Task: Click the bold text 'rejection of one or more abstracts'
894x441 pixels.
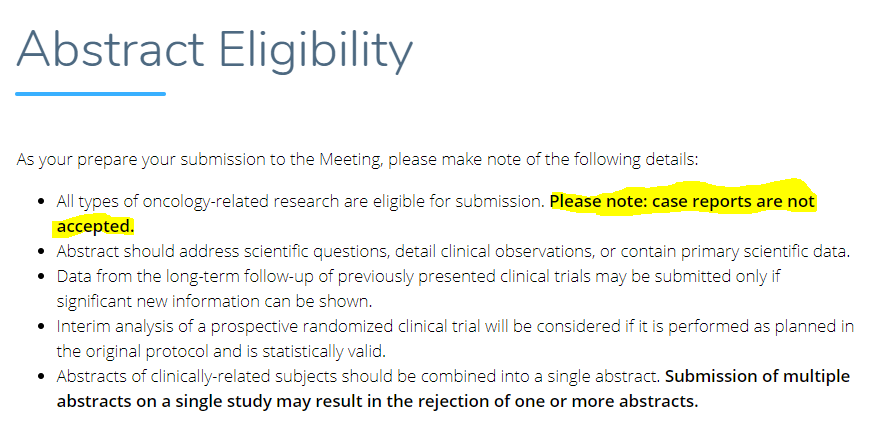Action: pos(557,401)
